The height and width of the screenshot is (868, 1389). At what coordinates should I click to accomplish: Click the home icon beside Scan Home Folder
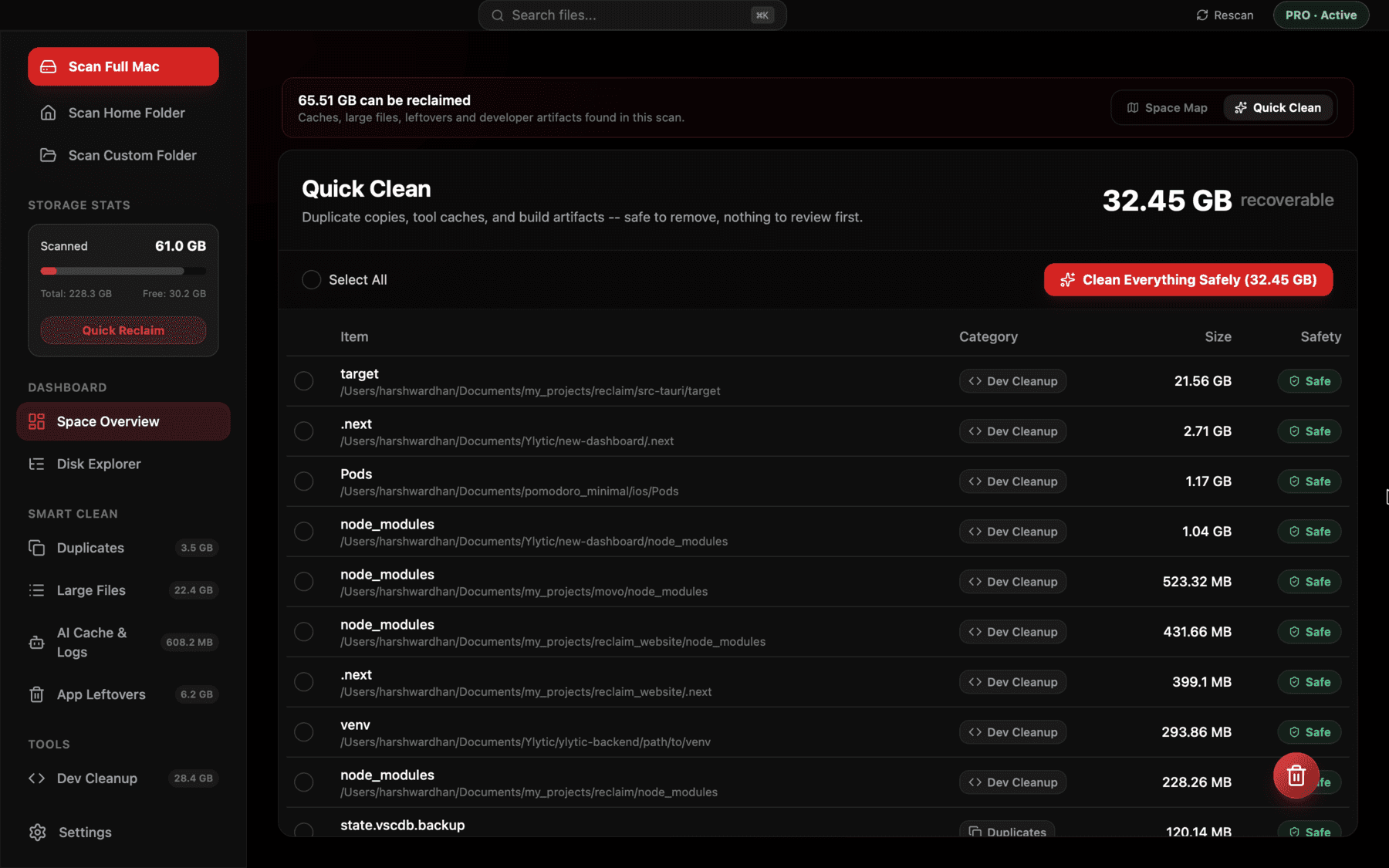point(48,113)
